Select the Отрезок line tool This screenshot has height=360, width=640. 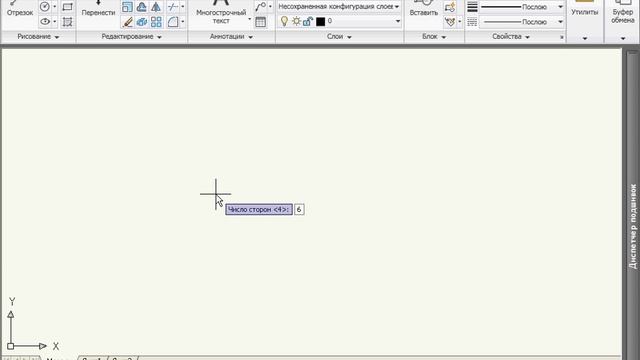pos(20,9)
